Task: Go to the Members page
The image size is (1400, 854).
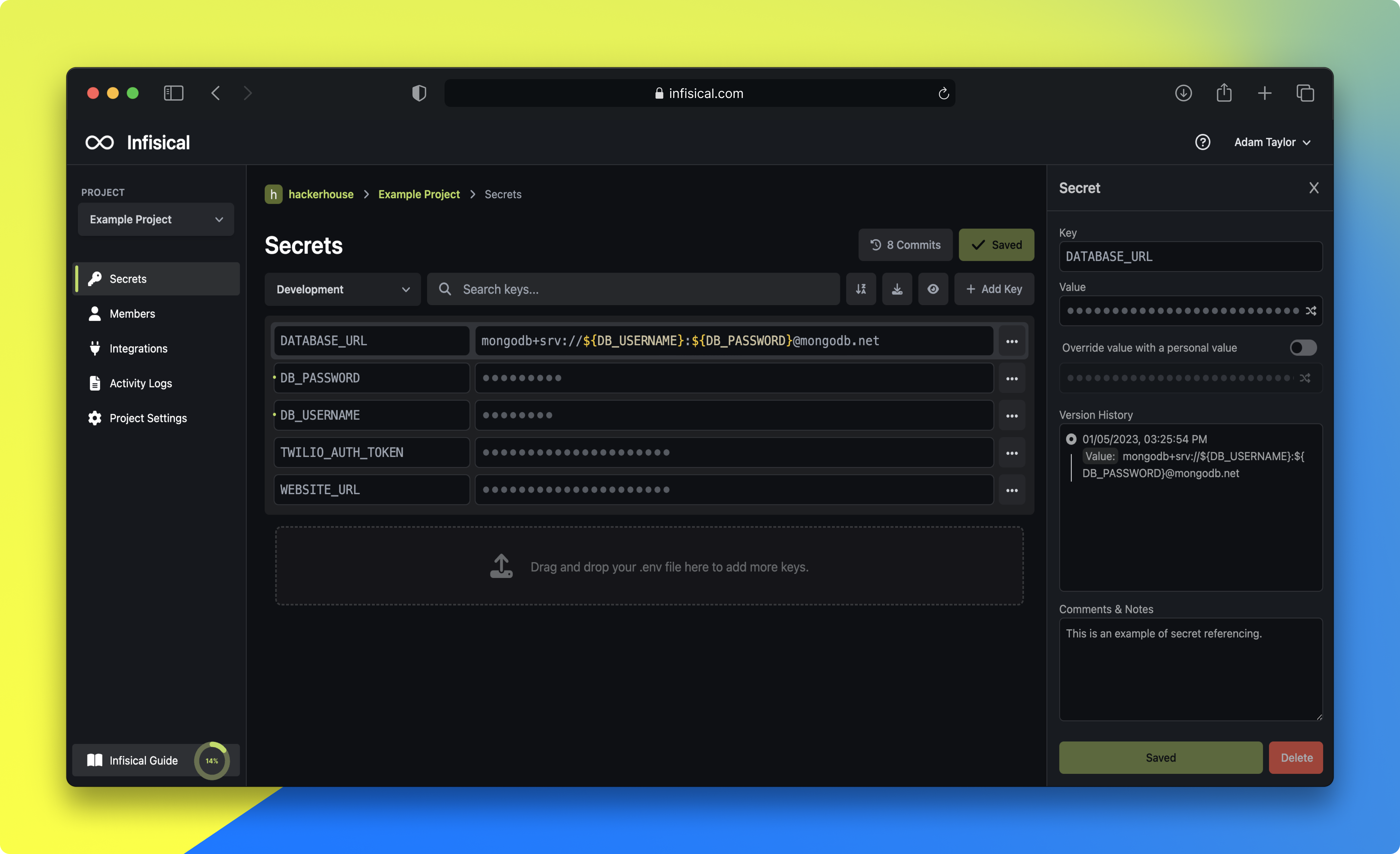Action: [x=132, y=313]
